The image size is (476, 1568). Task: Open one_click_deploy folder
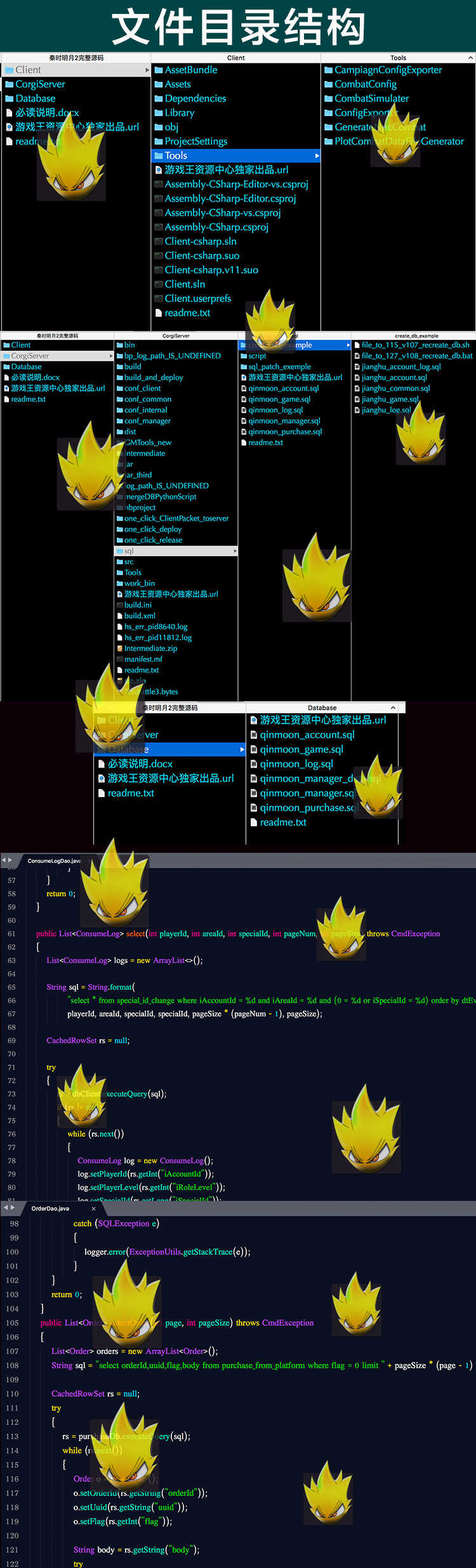click(x=153, y=529)
